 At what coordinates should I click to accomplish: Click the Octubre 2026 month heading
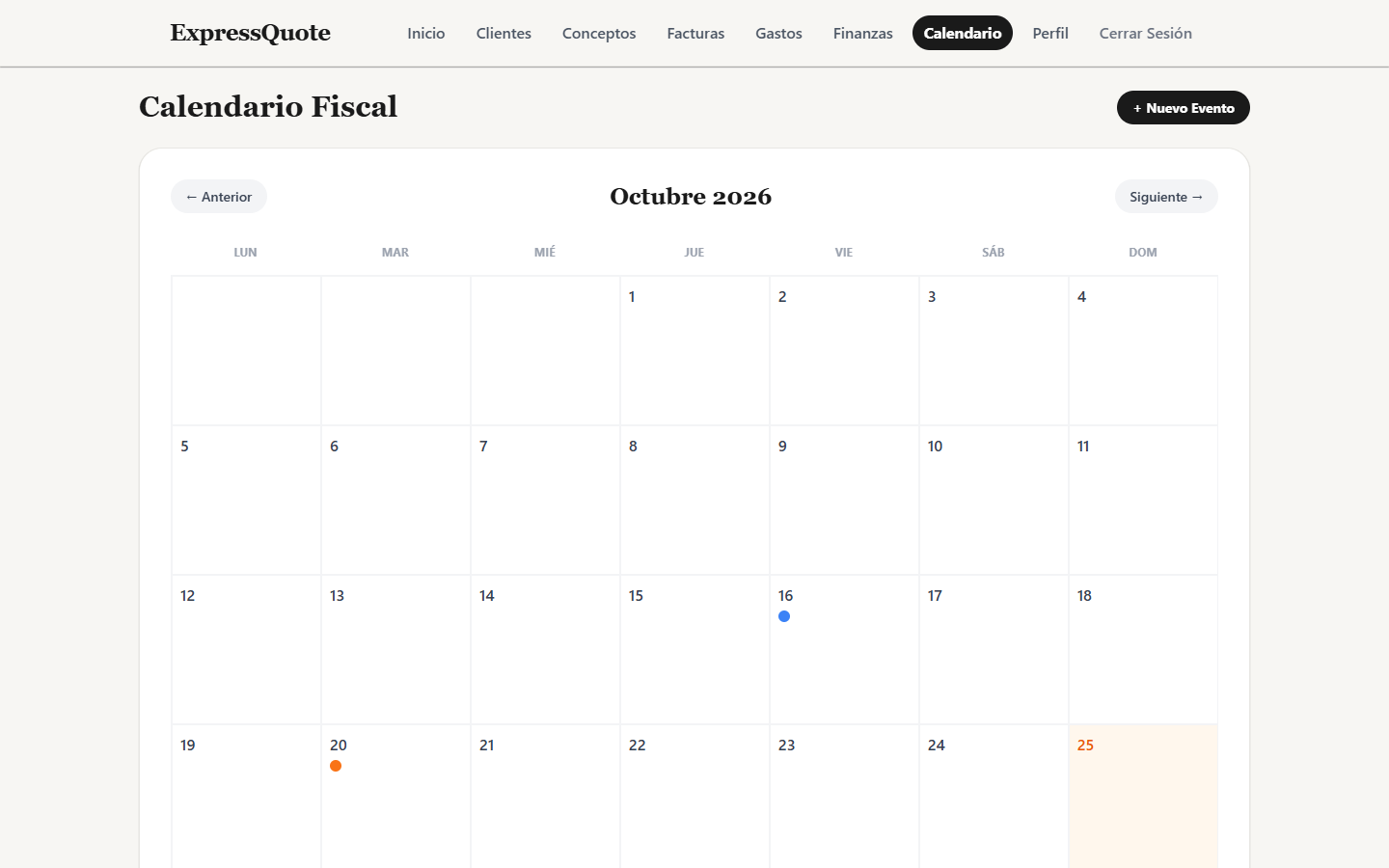pos(691,197)
